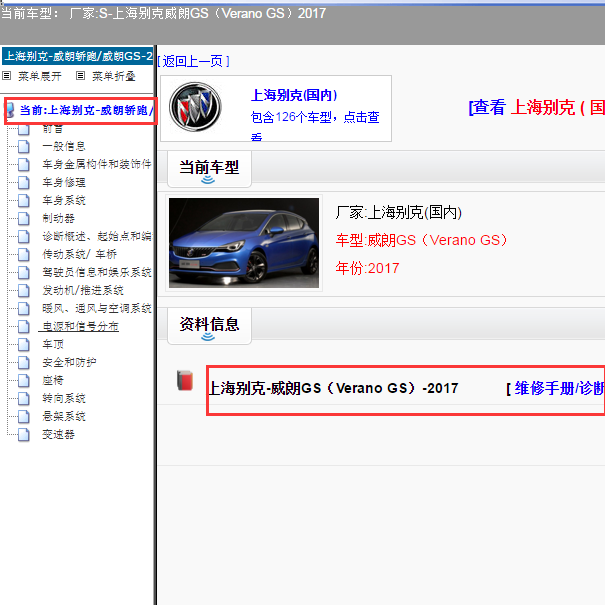Select 发动机/推进系统 tree entry
Viewport: 605px width, 605px height.
pyautogui.click(x=83, y=290)
